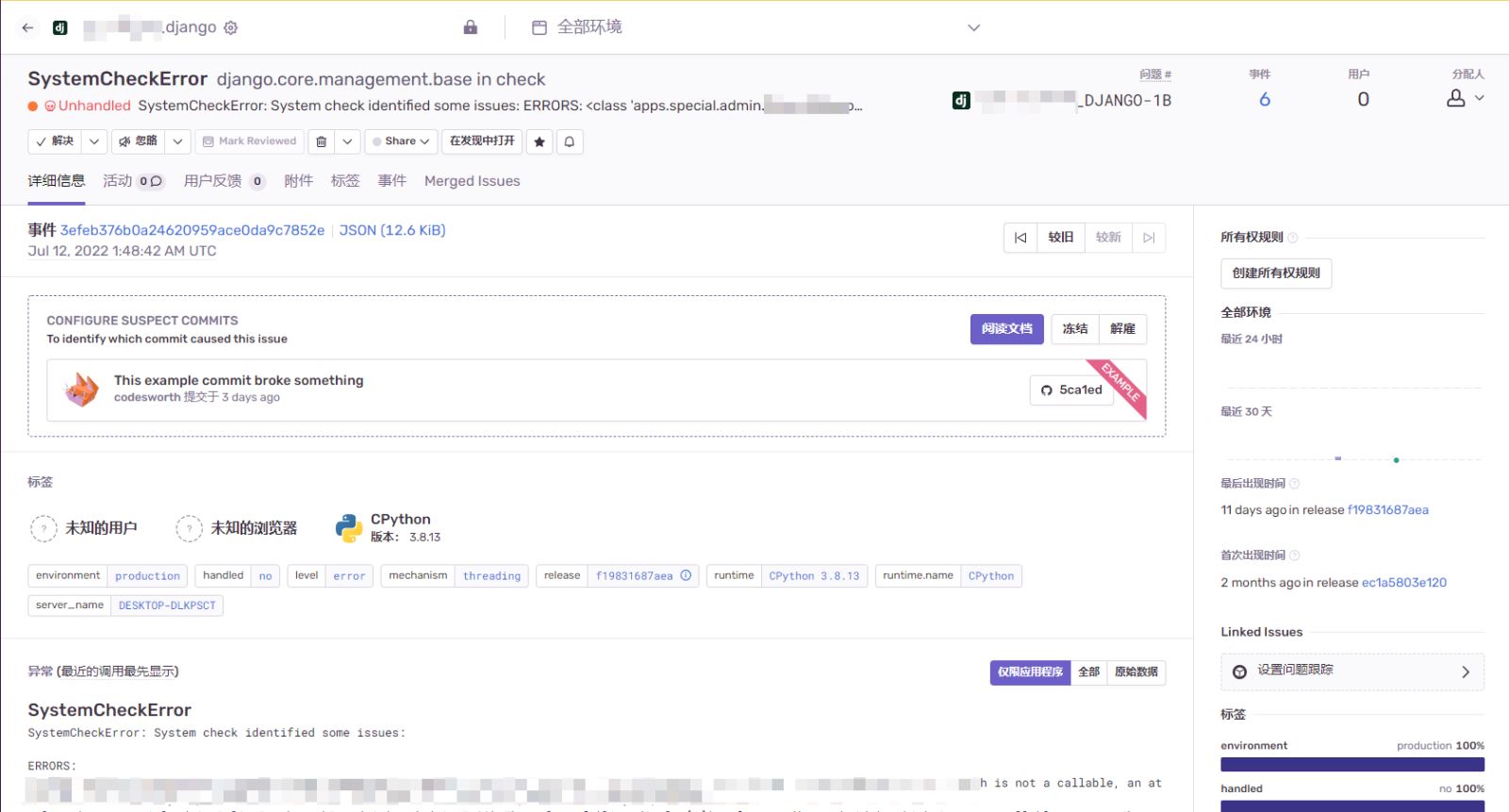Click the 创建所有权规则 button
This screenshot has width=1509, height=812.
pyautogui.click(x=1275, y=273)
